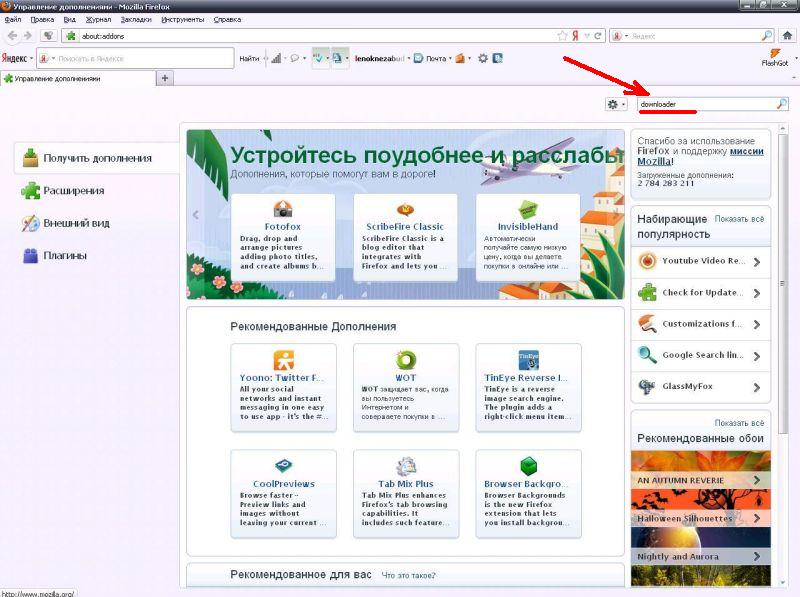Image resolution: width=800 pixels, height=597 pixels.
Task: Open the Fotofox add-on camera icon
Action: [x=283, y=209]
